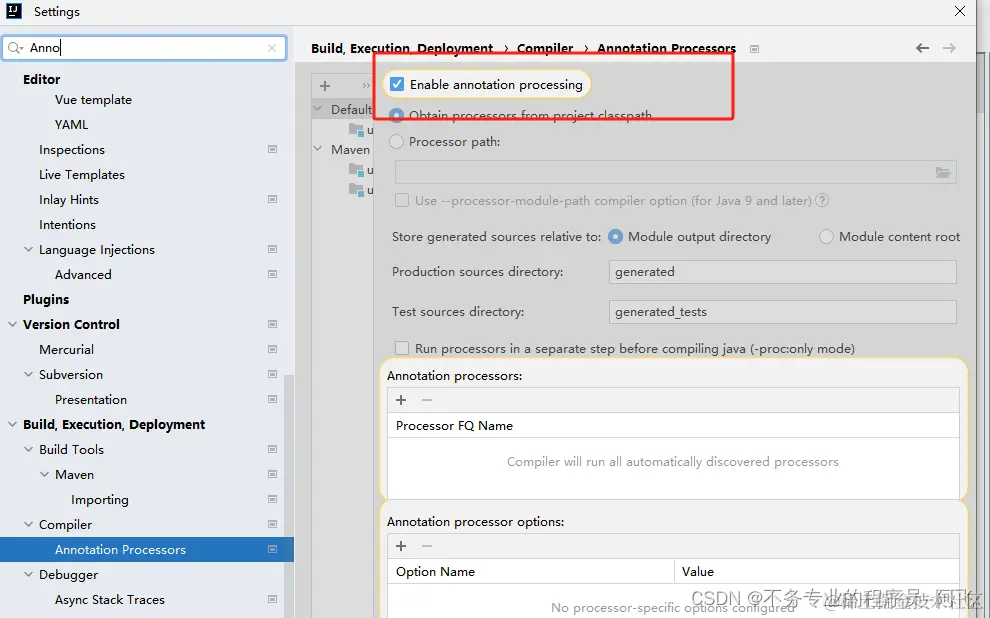Click project icon beside Mercurial
The height and width of the screenshot is (618, 990).
pos(273,349)
